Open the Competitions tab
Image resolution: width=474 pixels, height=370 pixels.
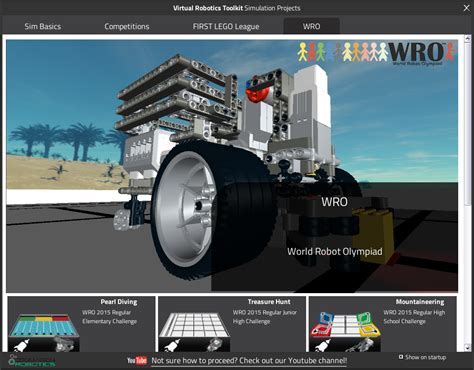(x=127, y=26)
